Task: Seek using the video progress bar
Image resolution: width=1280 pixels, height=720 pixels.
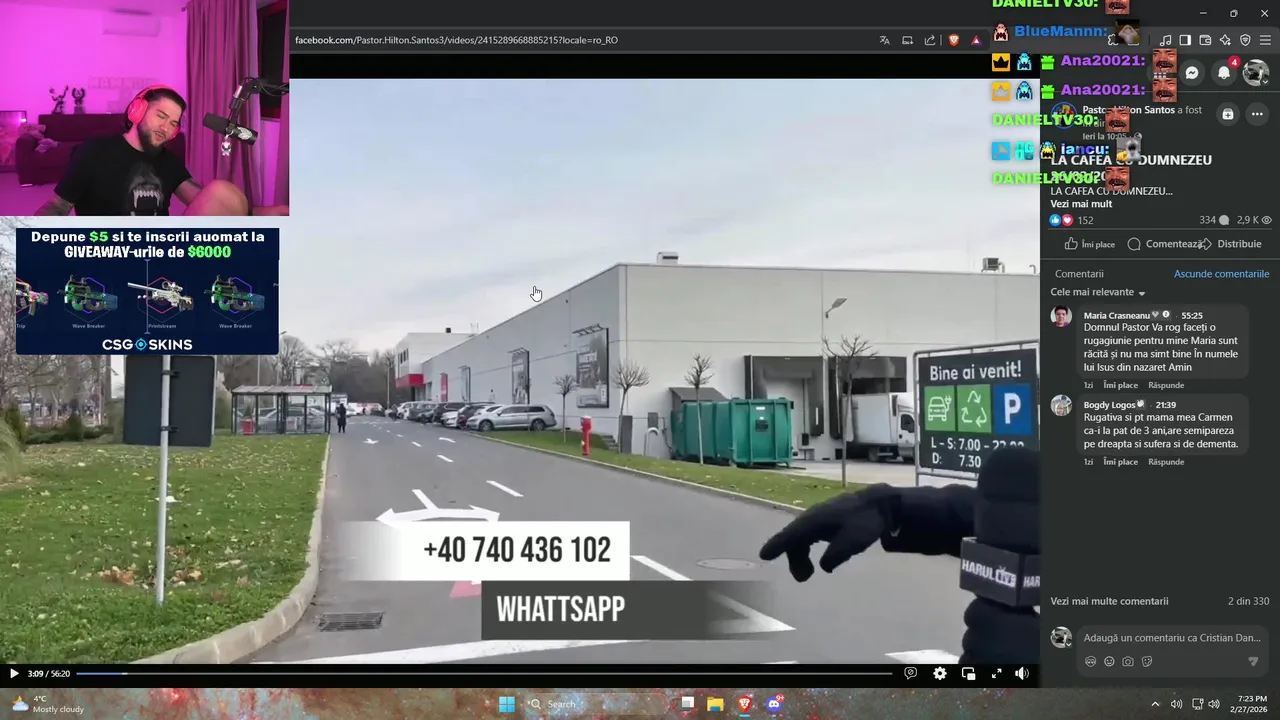Action: (x=484, y=674)
